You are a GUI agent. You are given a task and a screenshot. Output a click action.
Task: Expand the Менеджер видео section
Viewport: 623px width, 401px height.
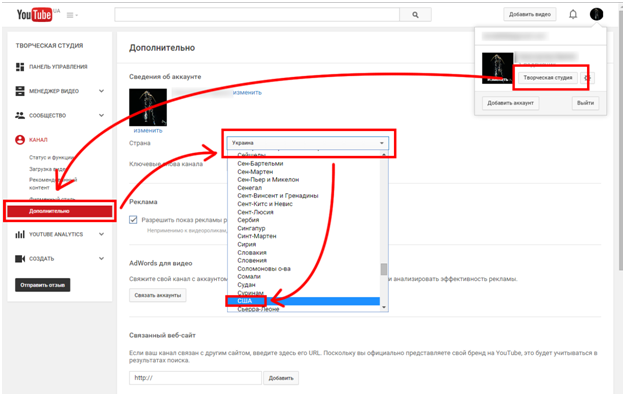[x=101, y=91]
